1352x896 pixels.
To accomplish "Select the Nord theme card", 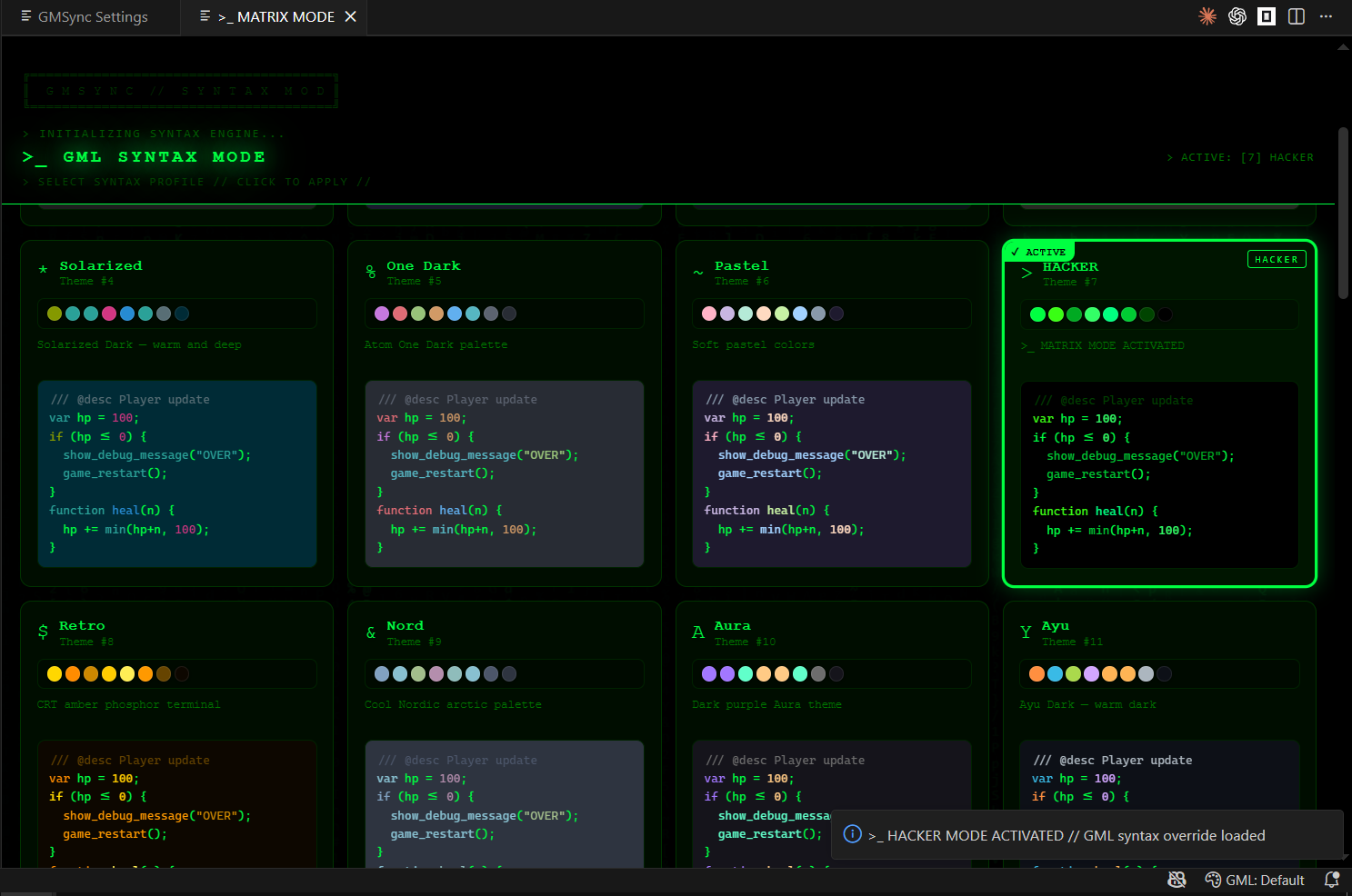I will (505, 734).
